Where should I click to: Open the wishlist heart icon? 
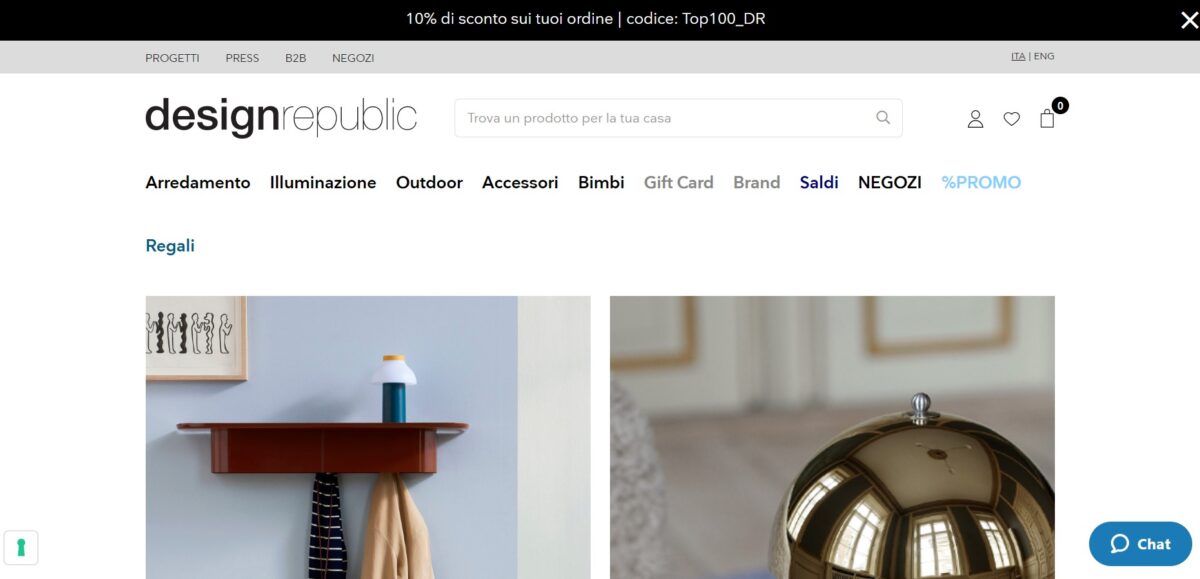pyautogui.click(x=1012, y=119)
